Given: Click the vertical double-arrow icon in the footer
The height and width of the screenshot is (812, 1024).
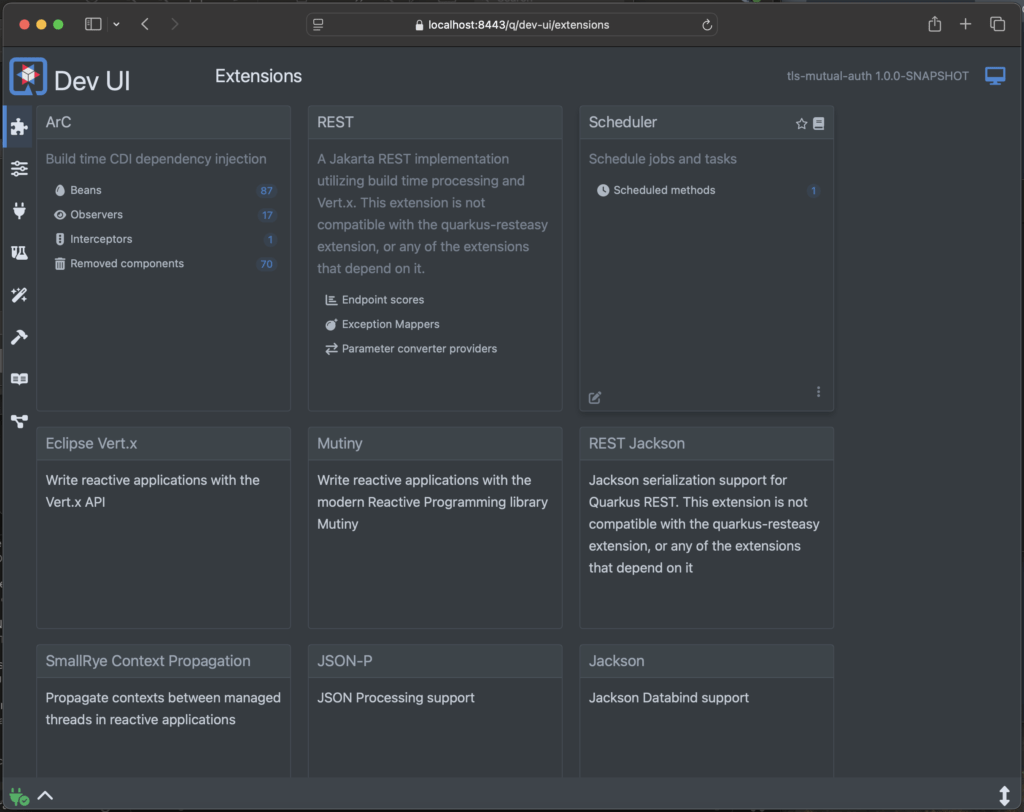Looking at the screenshot, I should (1004, 796).
